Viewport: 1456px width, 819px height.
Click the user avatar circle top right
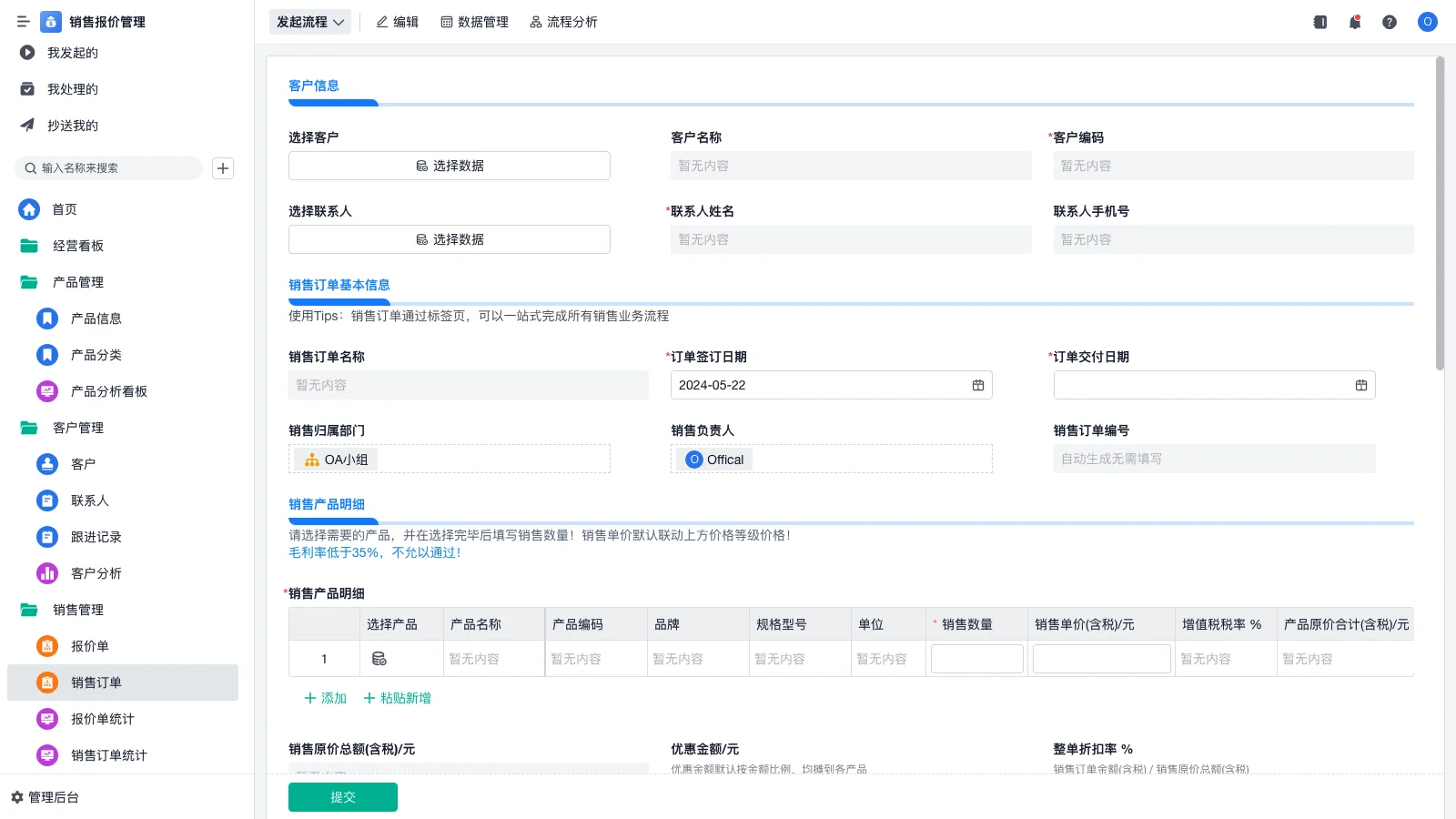click(x=1427, y=22)
